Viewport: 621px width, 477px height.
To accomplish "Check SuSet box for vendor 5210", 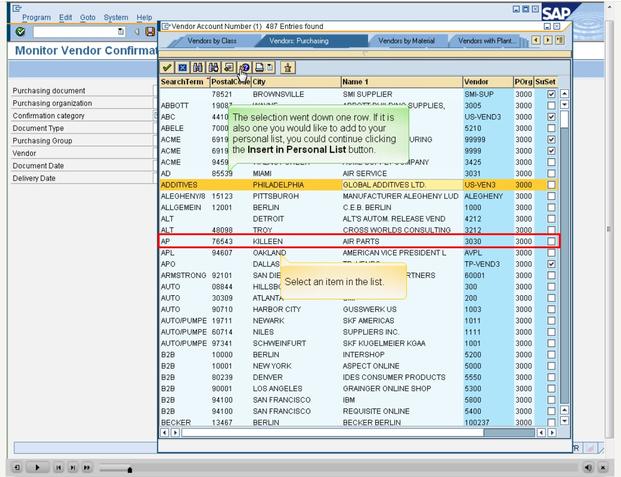I will [551, 128].
